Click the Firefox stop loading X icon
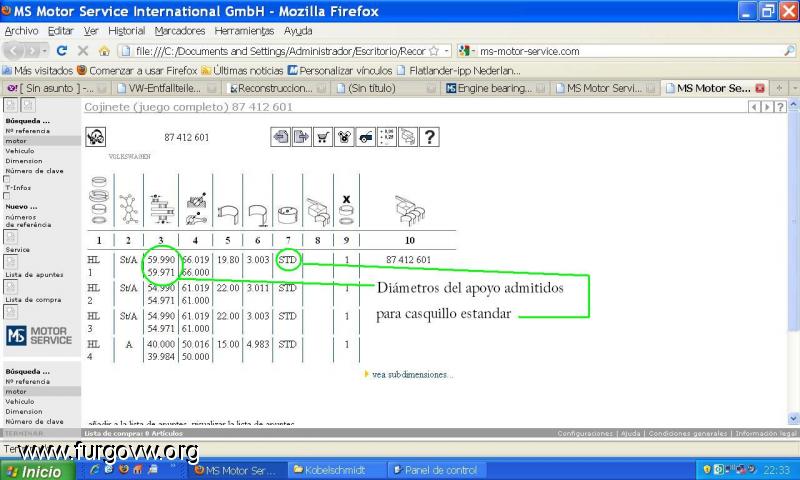The image size is (800, 480). [x=83, y=50]
